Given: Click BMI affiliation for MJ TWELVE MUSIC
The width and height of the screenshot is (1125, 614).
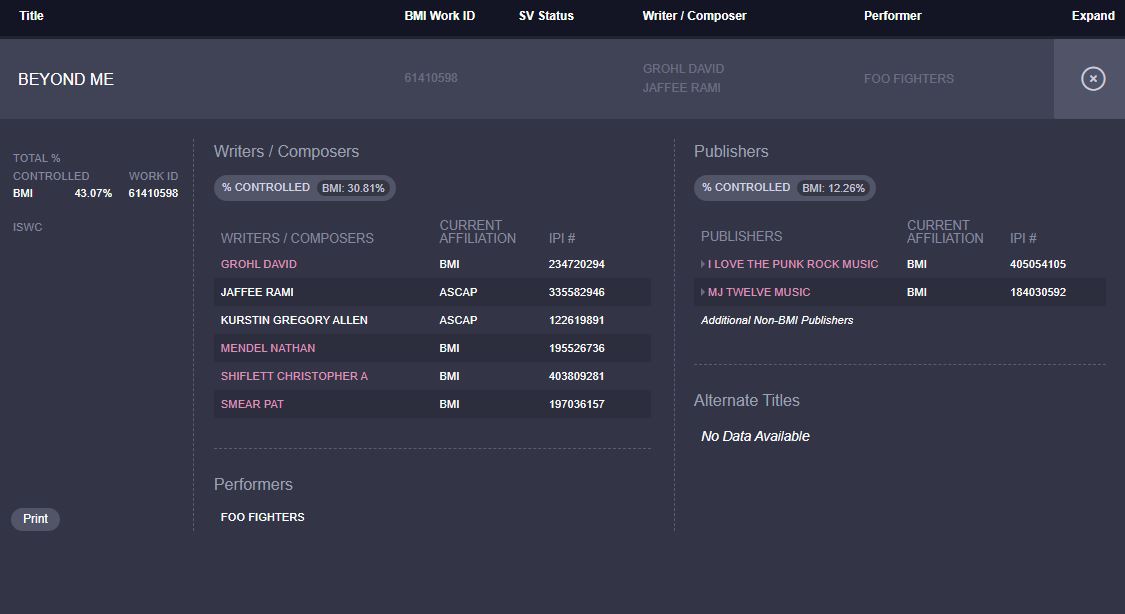Looking at the screenshot, I should click(x=916, y=292).
